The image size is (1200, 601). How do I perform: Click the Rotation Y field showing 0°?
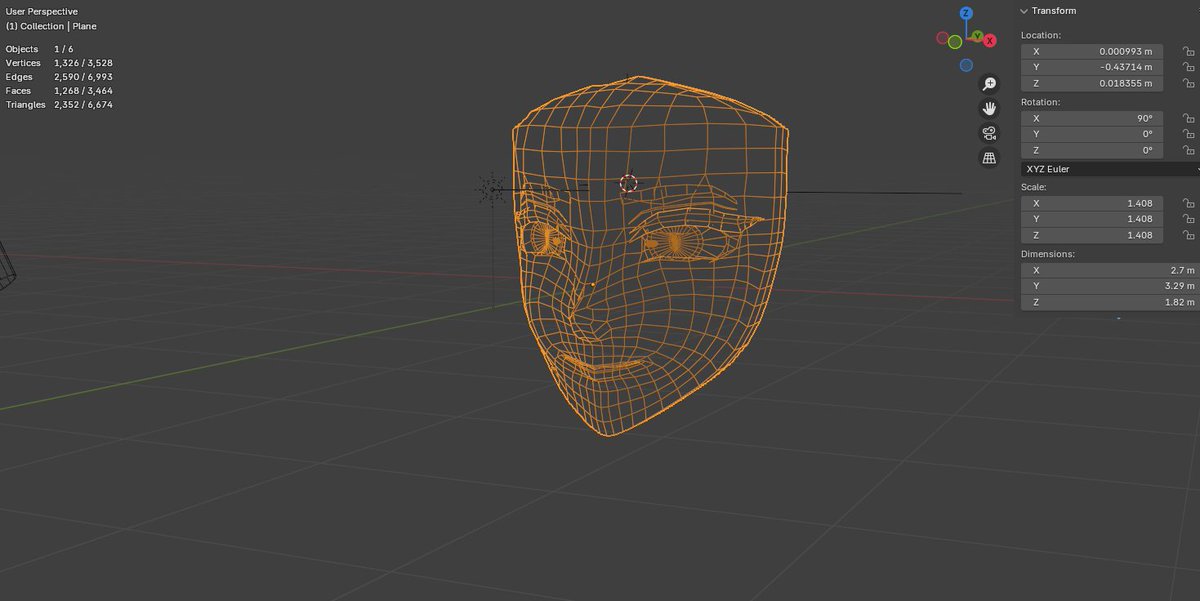pos(1092,134)
